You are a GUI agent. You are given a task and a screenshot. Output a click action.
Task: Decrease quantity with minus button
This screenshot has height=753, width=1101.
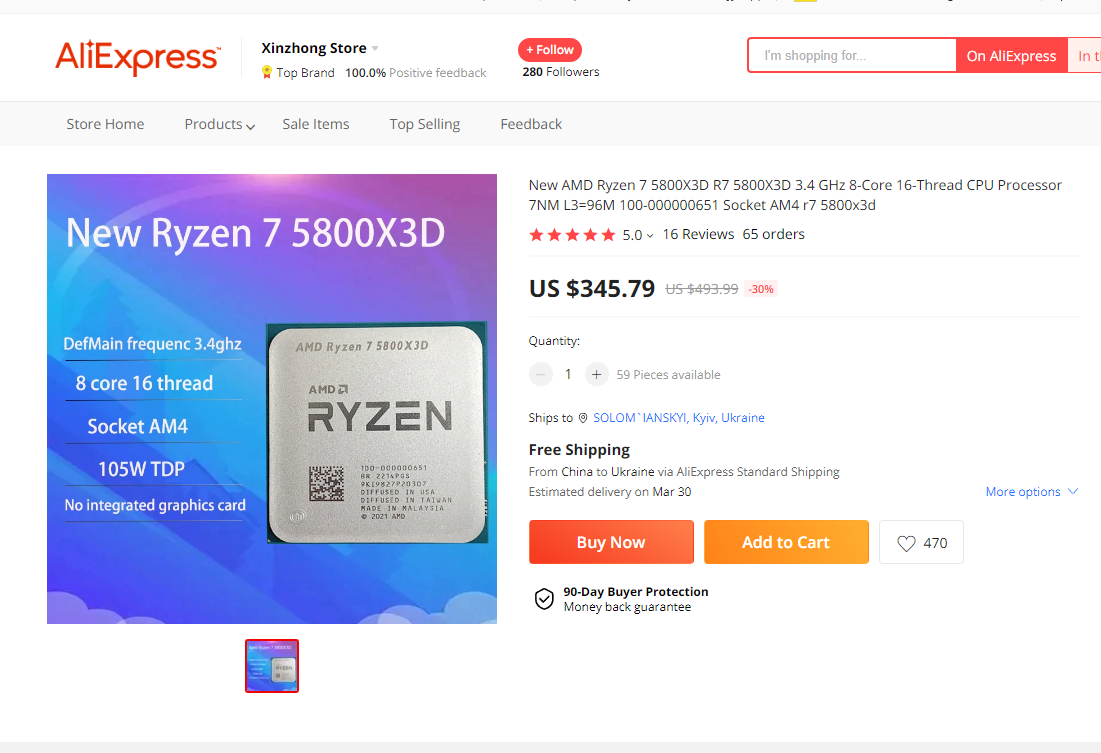[541, 374]
